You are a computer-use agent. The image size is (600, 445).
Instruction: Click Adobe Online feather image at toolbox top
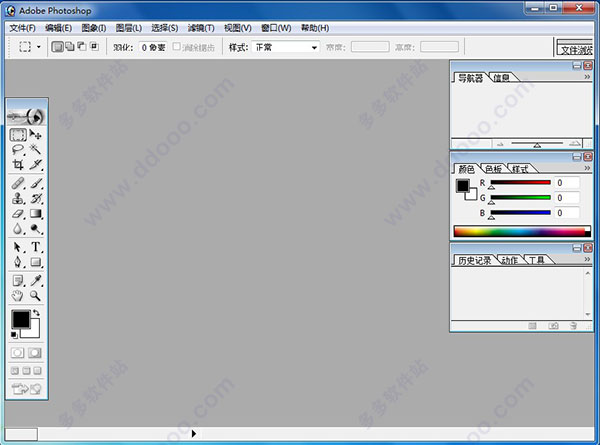(x=26, y=117)
